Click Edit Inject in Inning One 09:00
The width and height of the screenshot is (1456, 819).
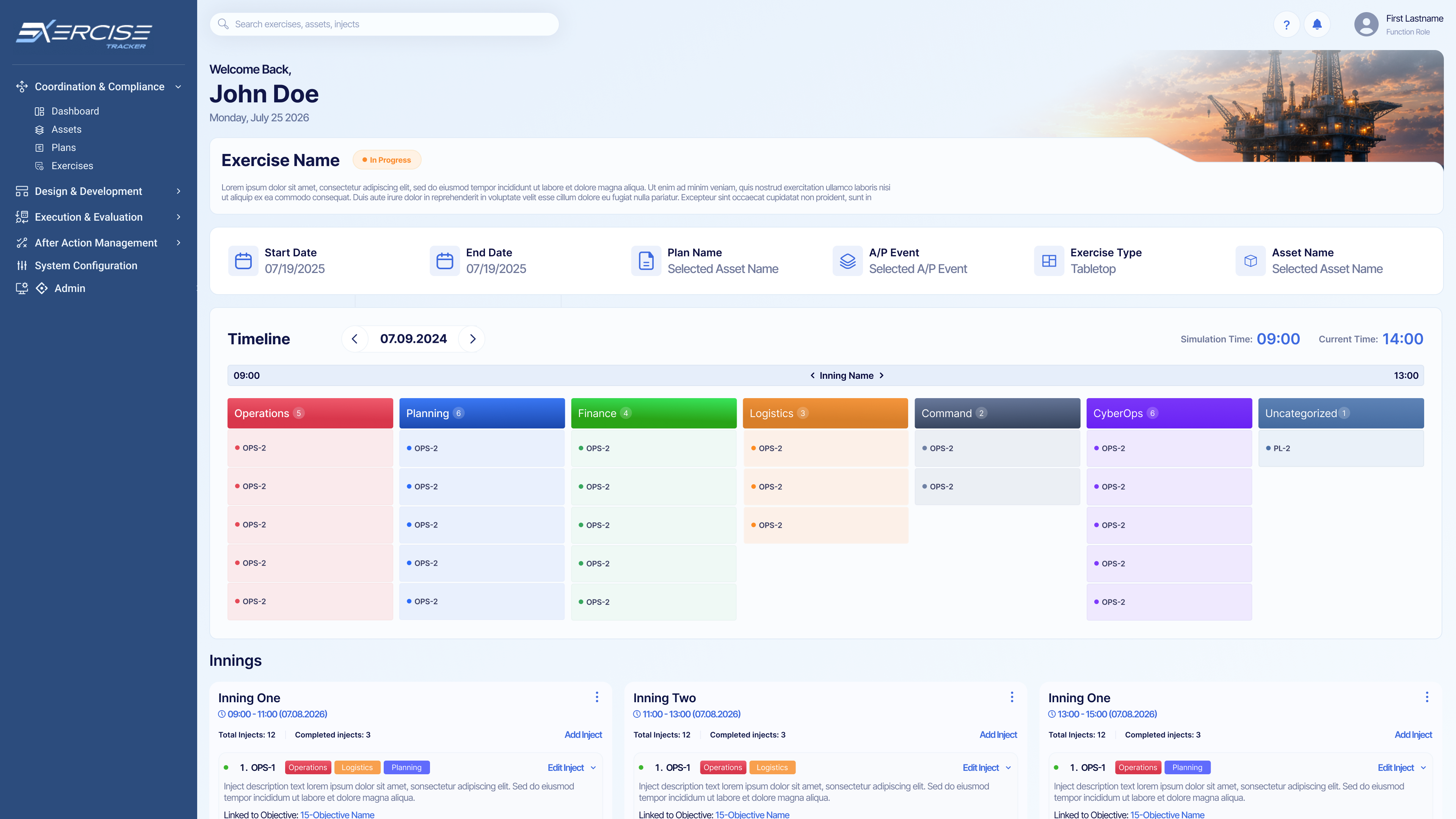tap(565, 767)
